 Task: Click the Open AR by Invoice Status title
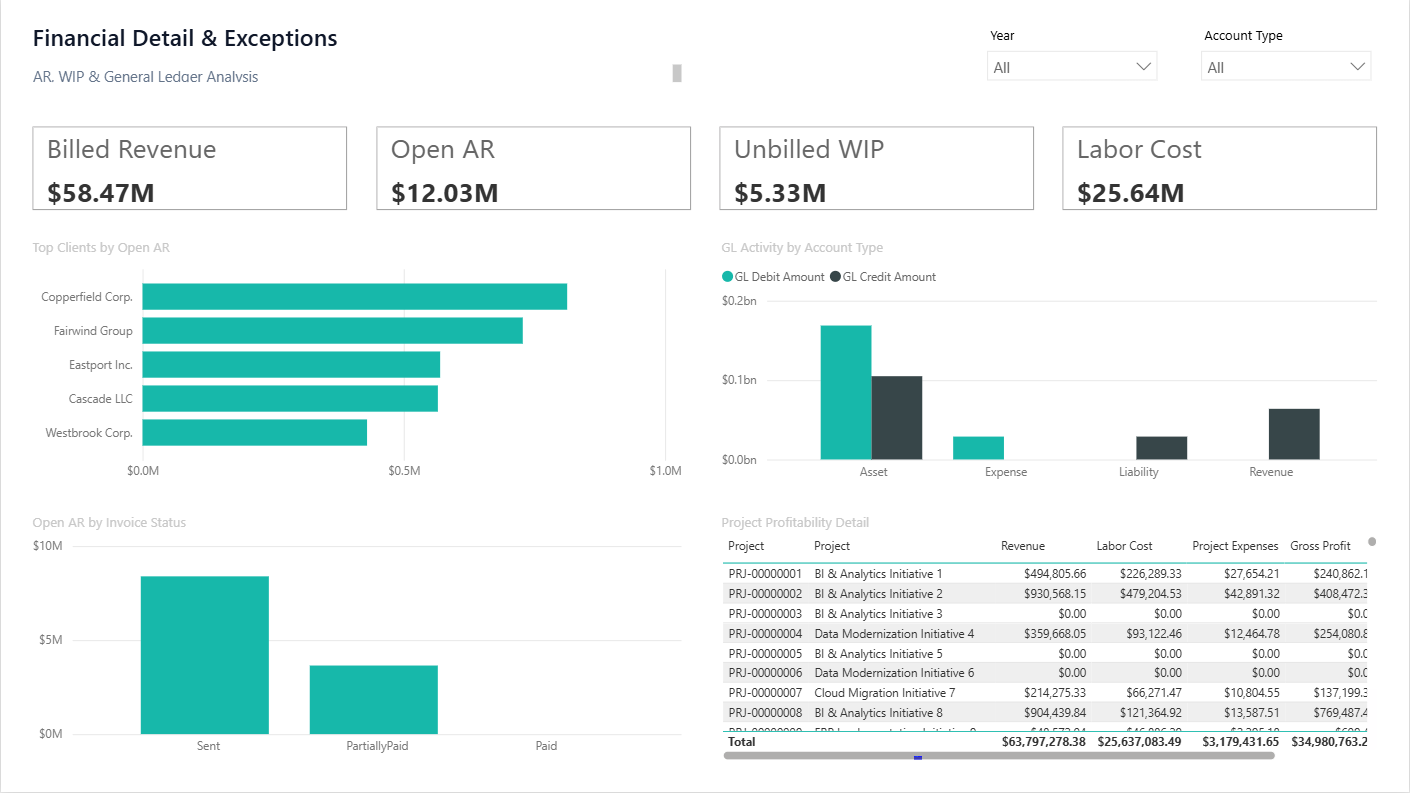tap(109, 523)
